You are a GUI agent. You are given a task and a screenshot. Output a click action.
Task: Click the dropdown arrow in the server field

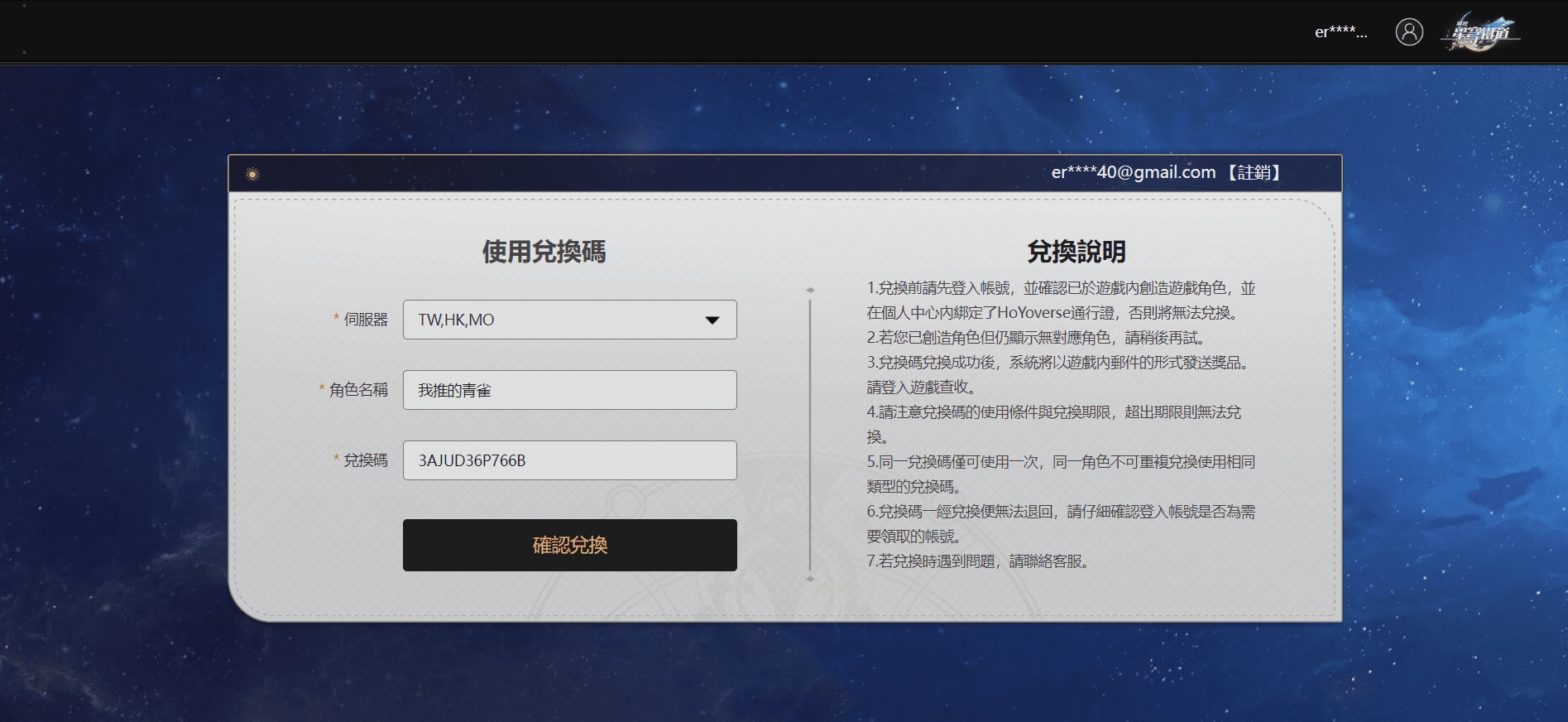(712, 320)
